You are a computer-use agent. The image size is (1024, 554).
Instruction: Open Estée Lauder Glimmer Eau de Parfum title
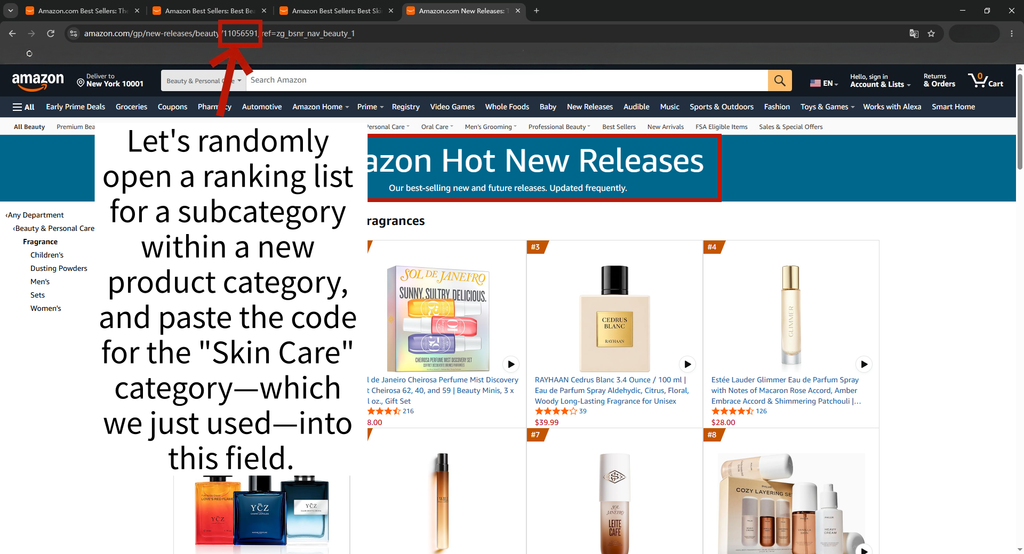786,390
